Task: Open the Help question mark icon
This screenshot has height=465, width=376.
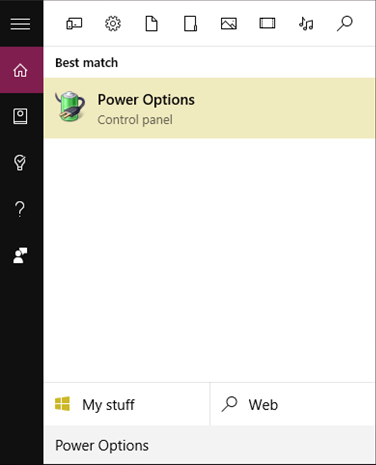Action: (x=20, y=209)
